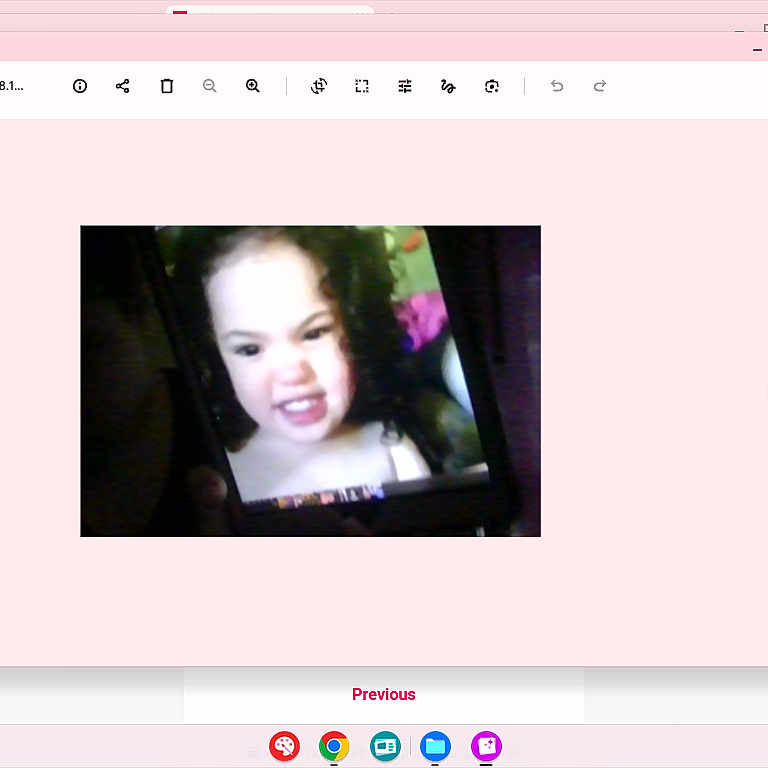The height and width of the screenshot is (768, 768).
Task: Redo the last edit
Action: click(600, 86)
